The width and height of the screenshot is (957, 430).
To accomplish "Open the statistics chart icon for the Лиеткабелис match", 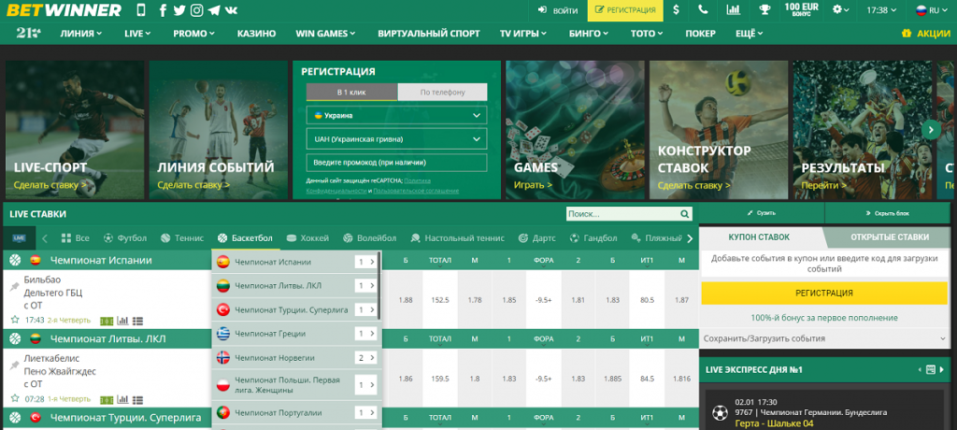I will pyautogui.click(x=123, y=400).
